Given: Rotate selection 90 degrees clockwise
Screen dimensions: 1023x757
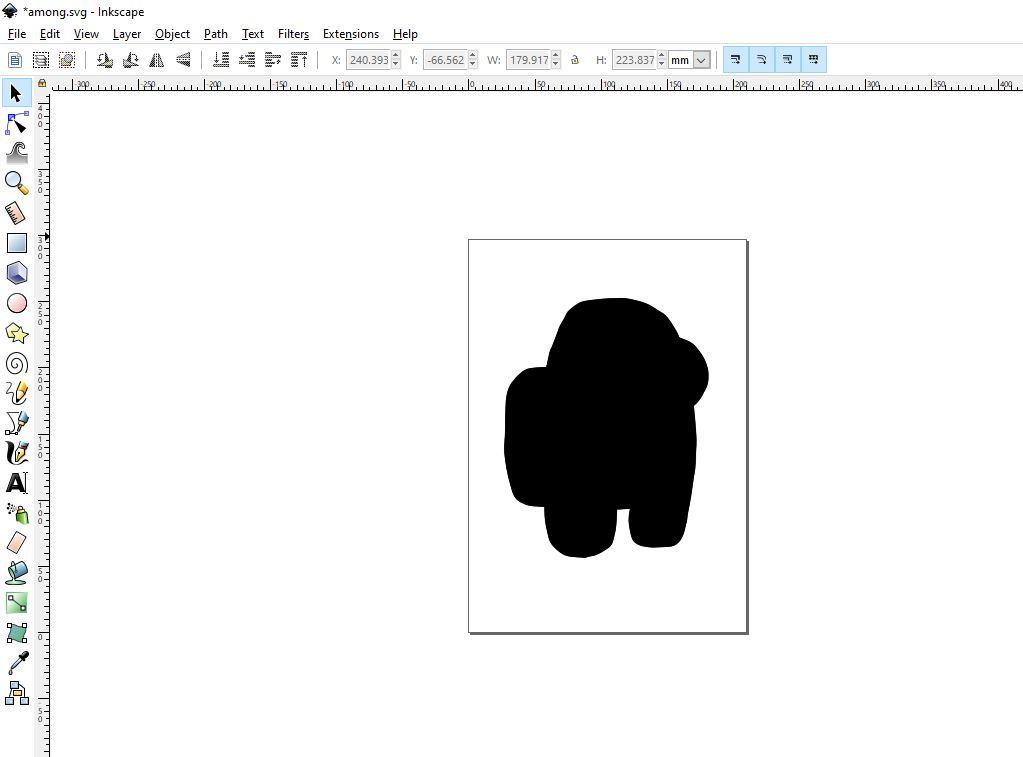Looking at the screenshot, I should pyautogui.click(x=130, y=59).
